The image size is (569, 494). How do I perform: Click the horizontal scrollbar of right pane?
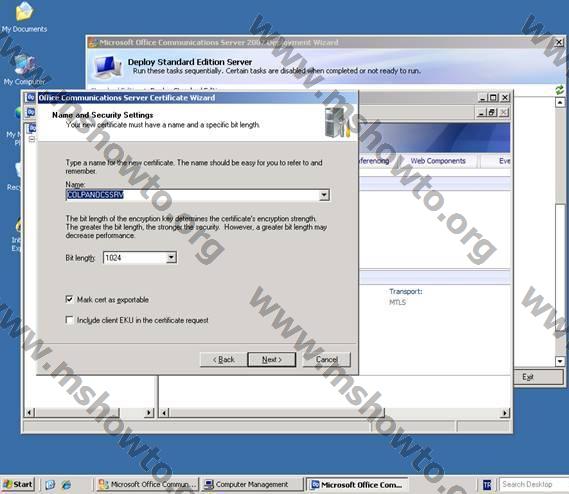click(335, 413)
